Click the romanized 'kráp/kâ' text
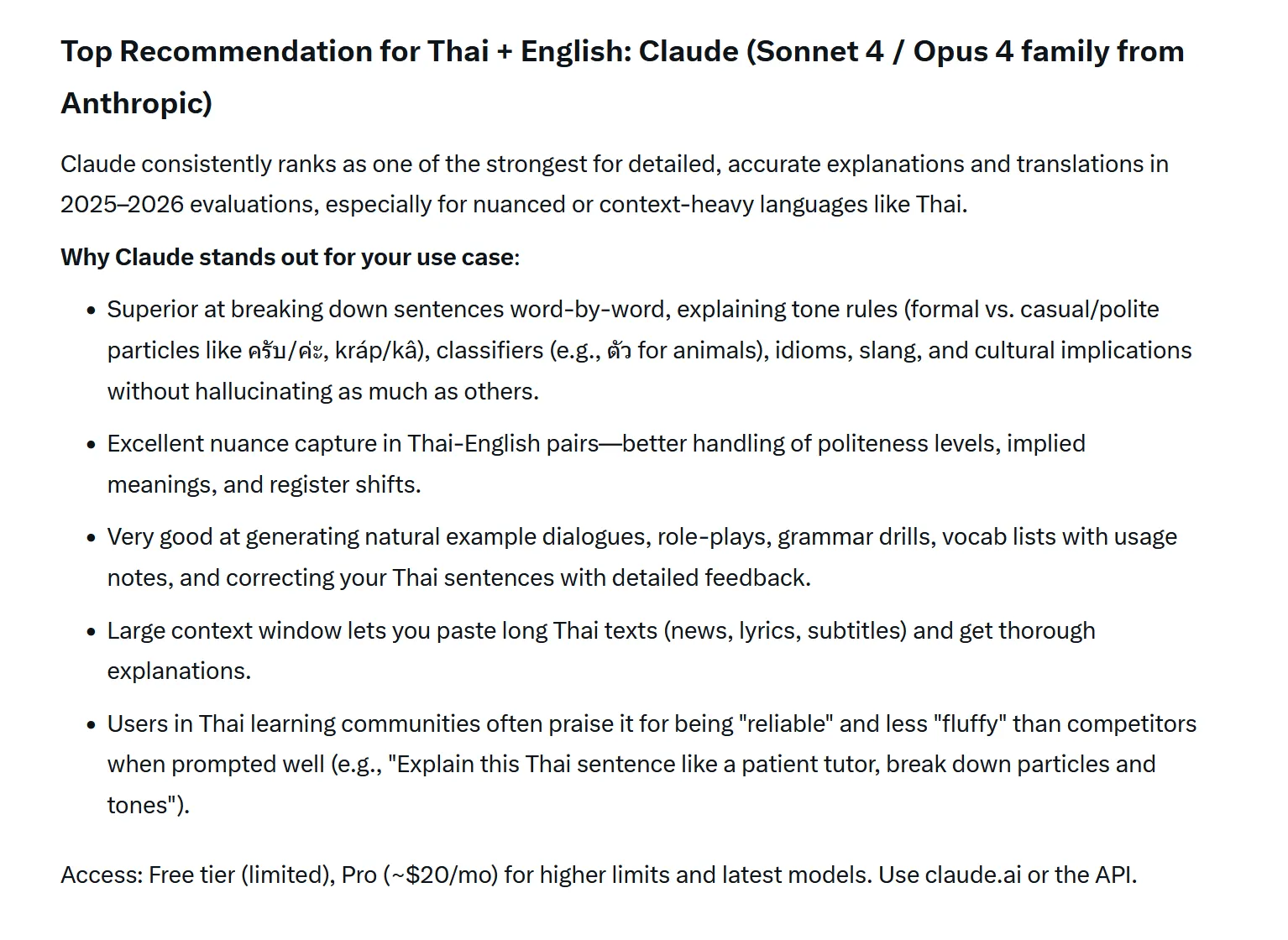Screen dimensions: 1288x940 376,351
